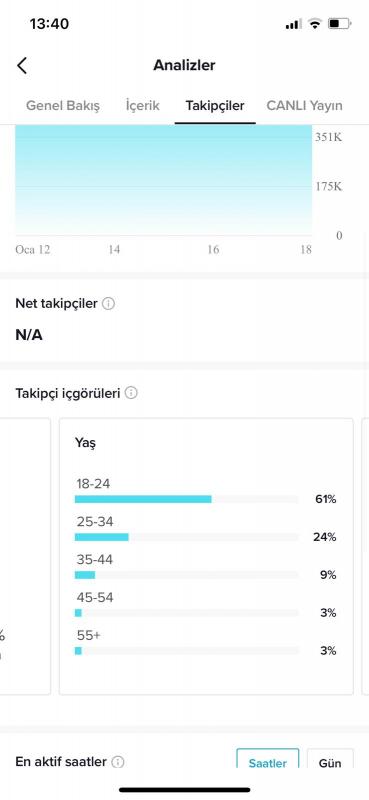Select the Saatler toggle button
This screenshot has height=800, width=369.
268,762
